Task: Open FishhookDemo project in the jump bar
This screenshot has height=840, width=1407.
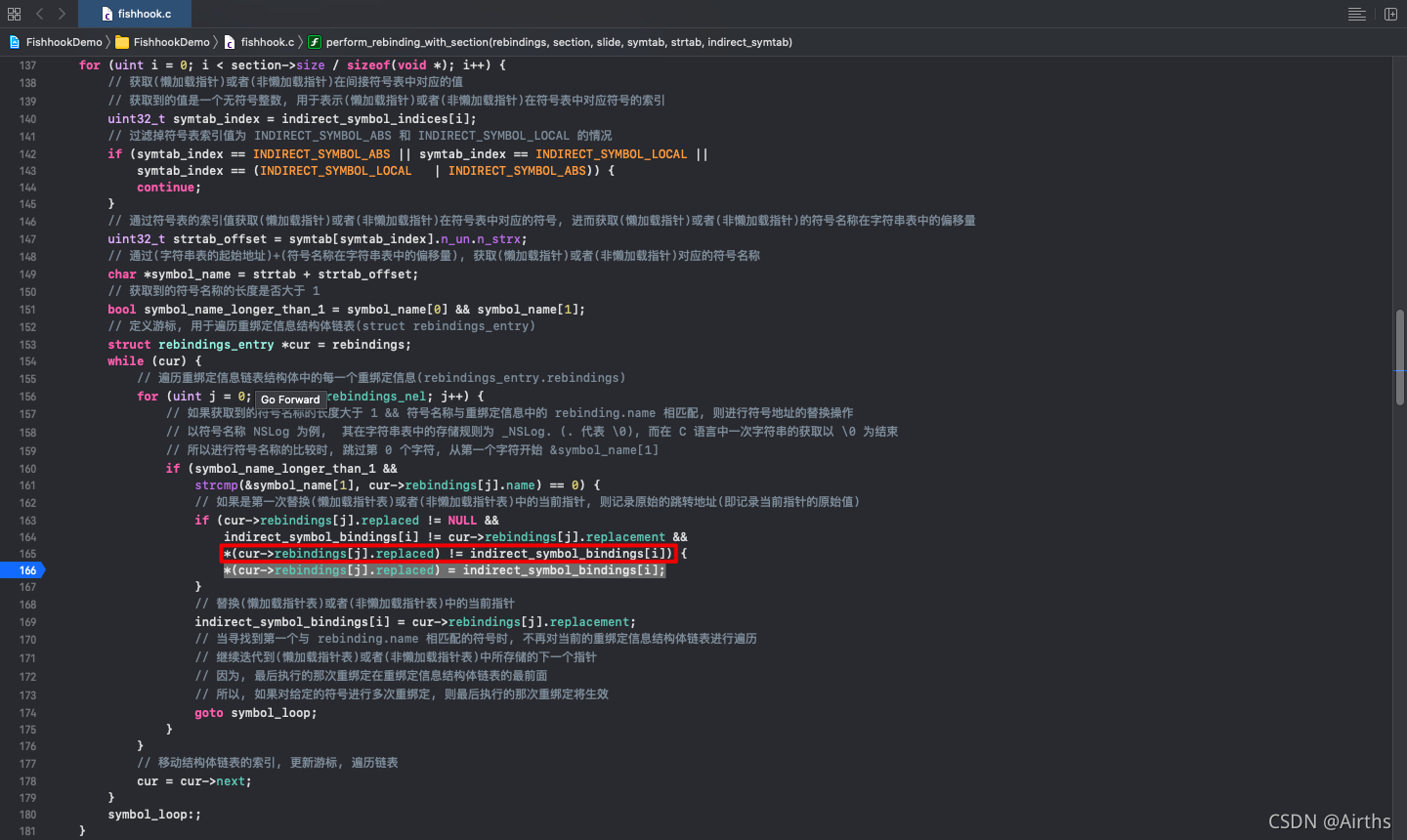Action: point(56,42)
